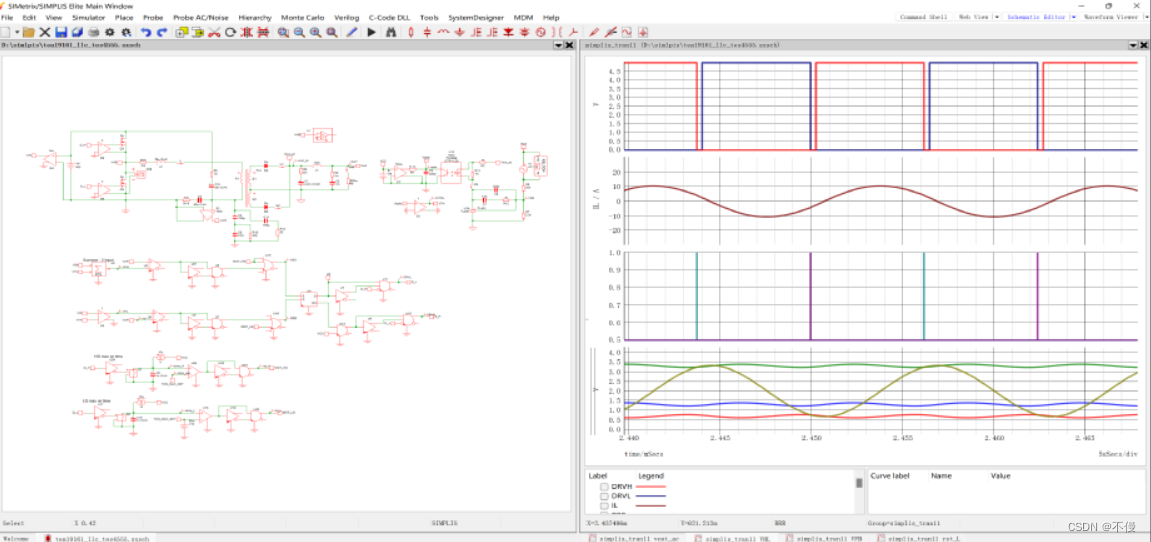Place an inductor from toolbar
1151x542 pixels.
pyautogui.click(x=443, y=32)
